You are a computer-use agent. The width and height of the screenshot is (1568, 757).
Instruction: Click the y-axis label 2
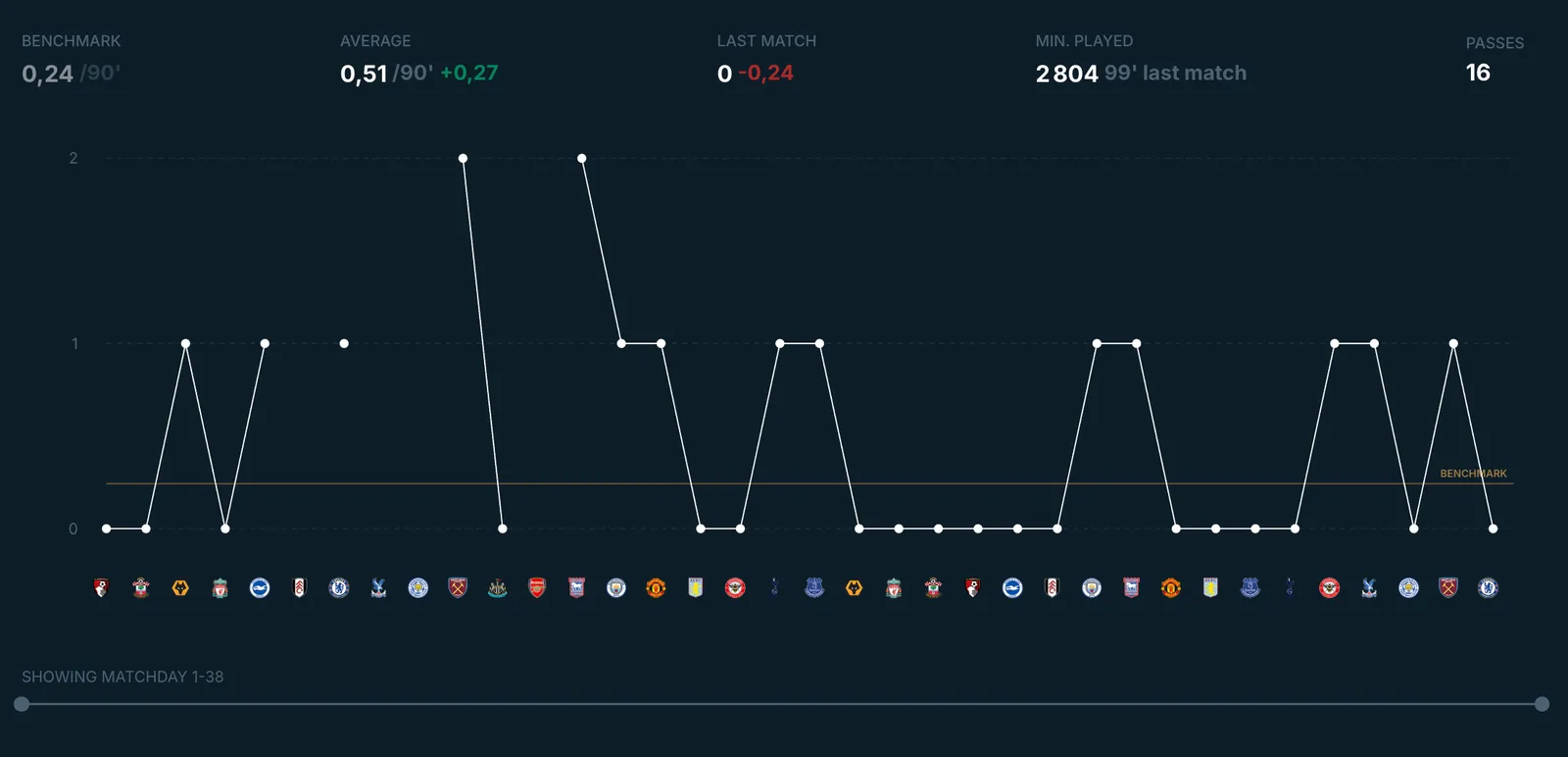(x=73, y=158)
